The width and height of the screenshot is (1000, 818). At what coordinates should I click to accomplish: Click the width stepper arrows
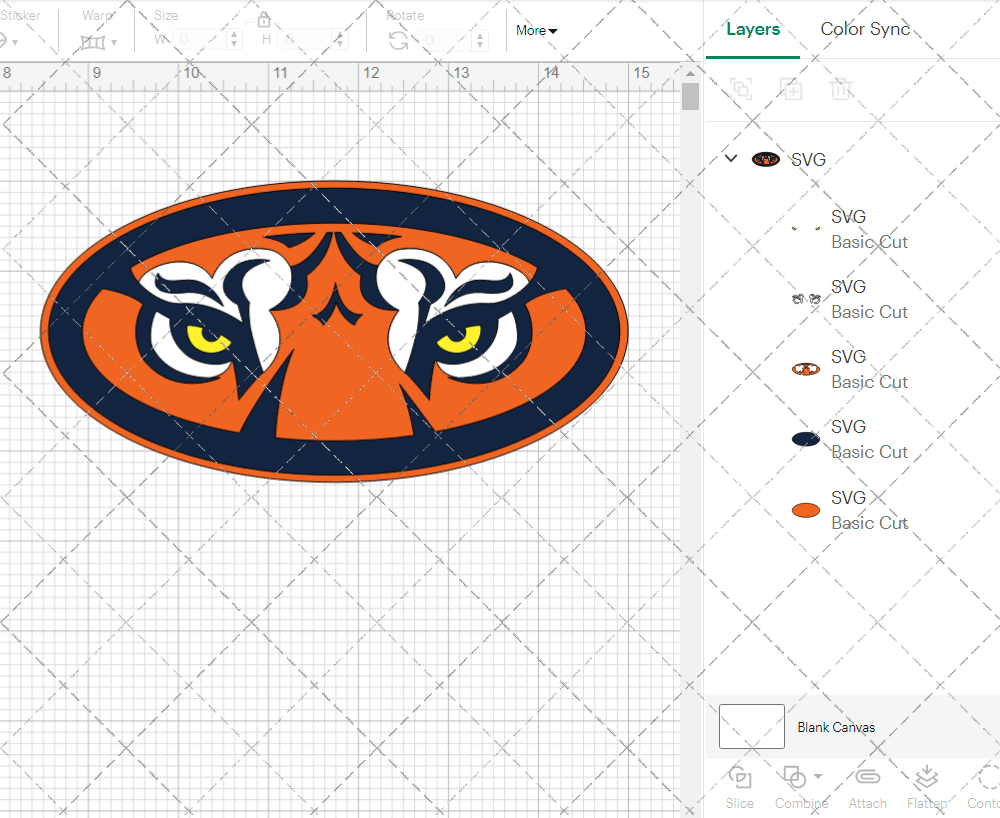pyautogui.click(x=234, y=40)
